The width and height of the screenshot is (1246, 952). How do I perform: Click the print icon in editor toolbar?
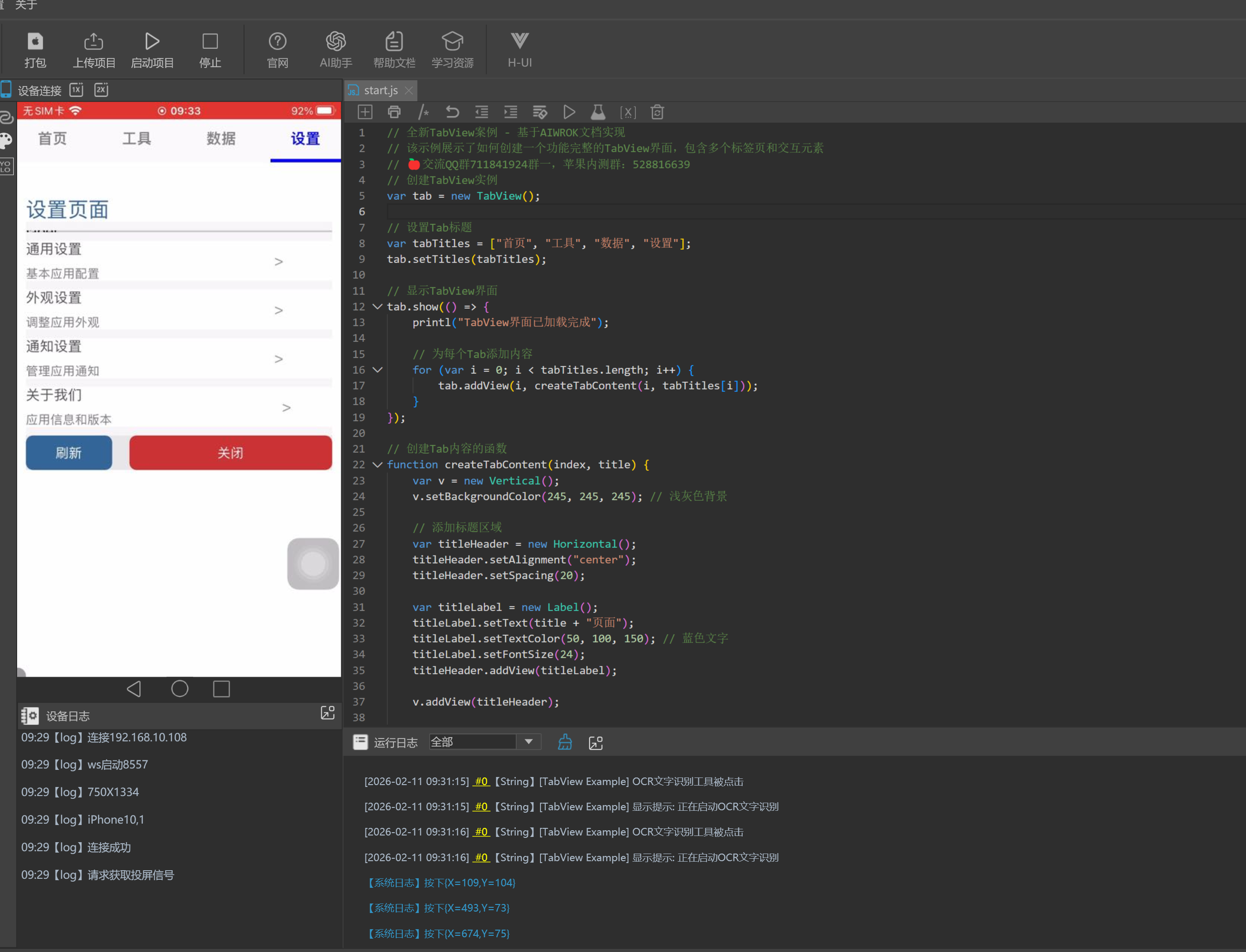(394, 112)
